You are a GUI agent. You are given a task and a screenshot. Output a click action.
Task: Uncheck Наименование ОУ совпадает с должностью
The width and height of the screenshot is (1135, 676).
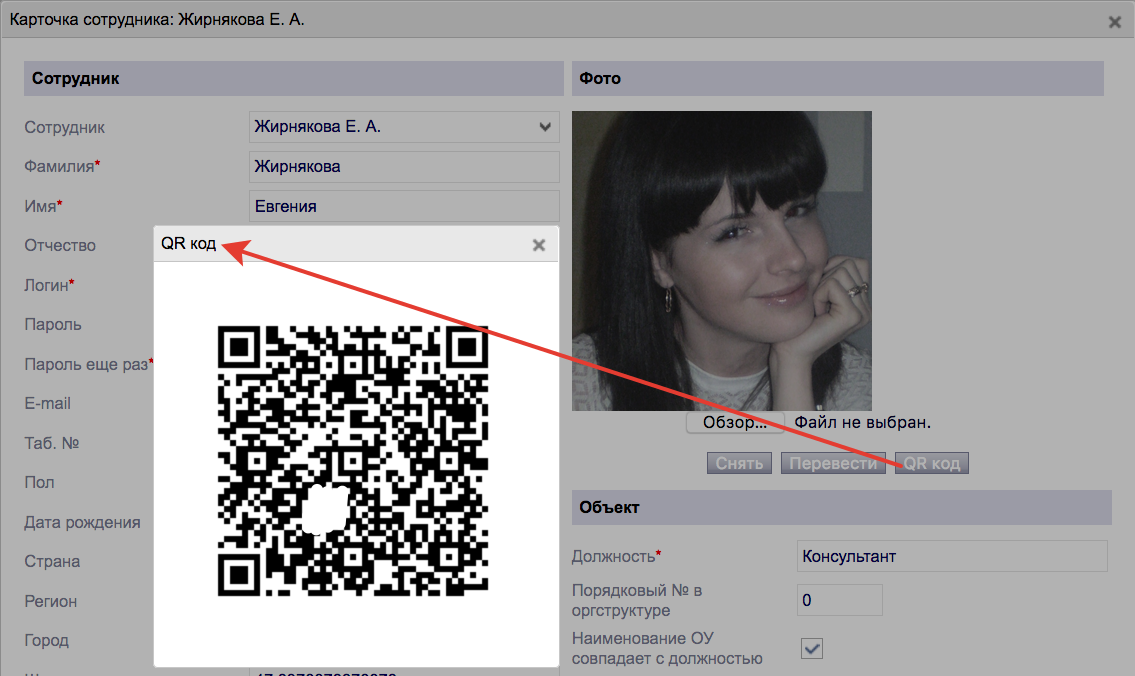click(x=811, y=648)
